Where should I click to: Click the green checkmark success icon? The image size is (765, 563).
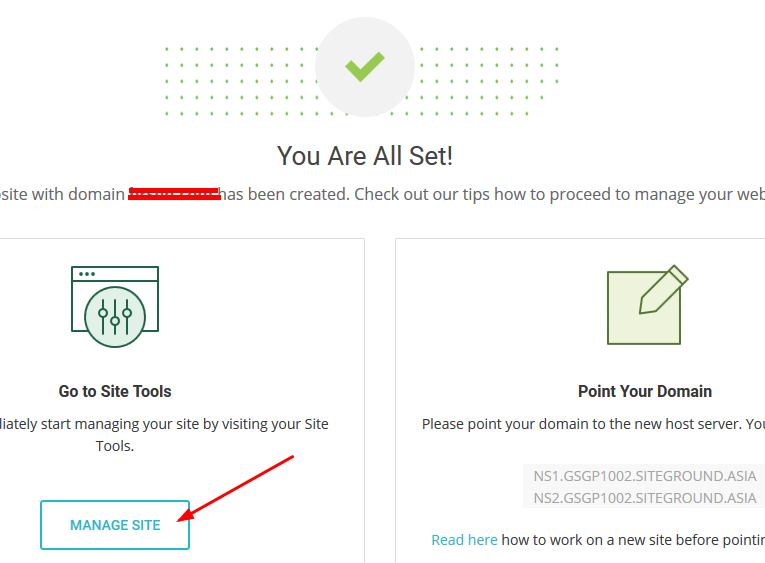pyautogui.click(x=365, y=67)
